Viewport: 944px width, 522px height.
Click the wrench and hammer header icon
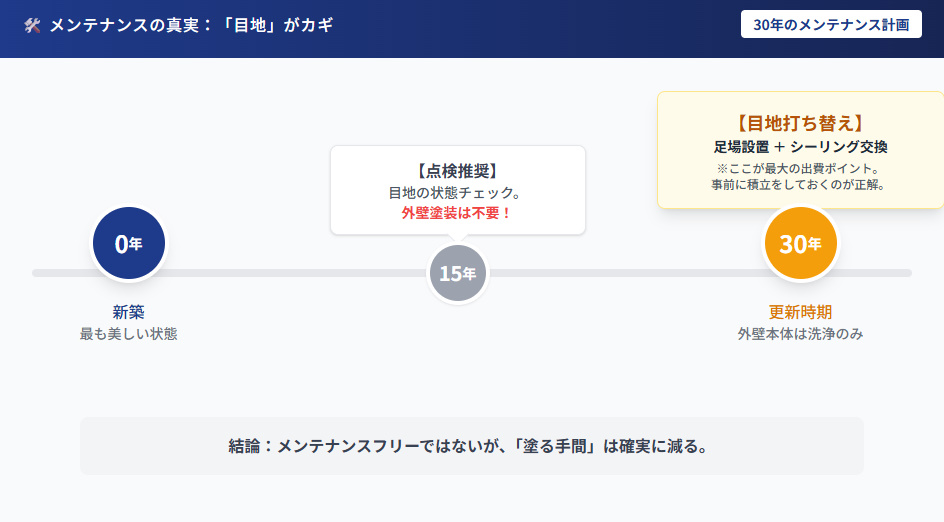pyautogui.click(x=32, y=25)
